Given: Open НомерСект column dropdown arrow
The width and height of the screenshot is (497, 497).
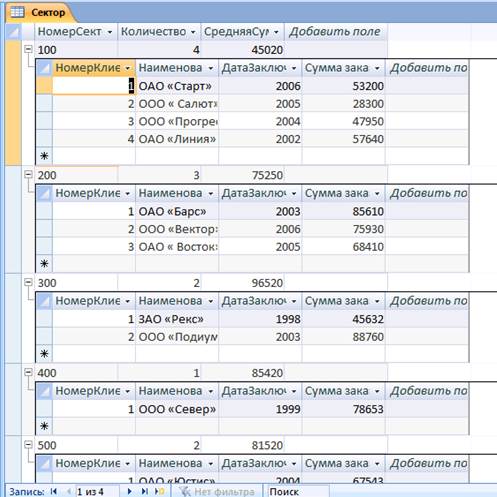Looking at the screenshot, I should pyautogui.click(x=110, y=32).
